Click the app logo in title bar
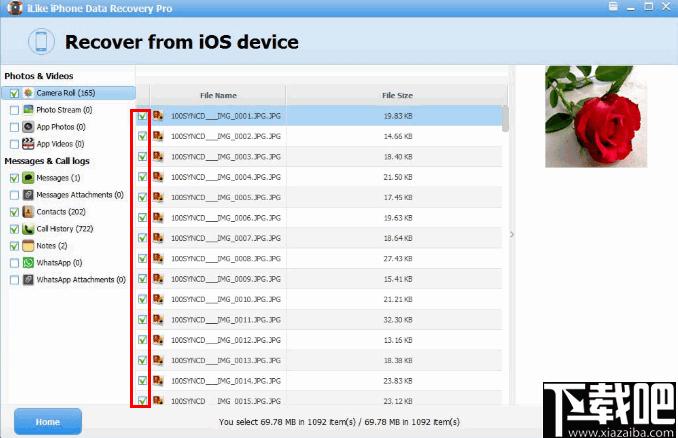 pyautogui.click(x=15, y=8)
